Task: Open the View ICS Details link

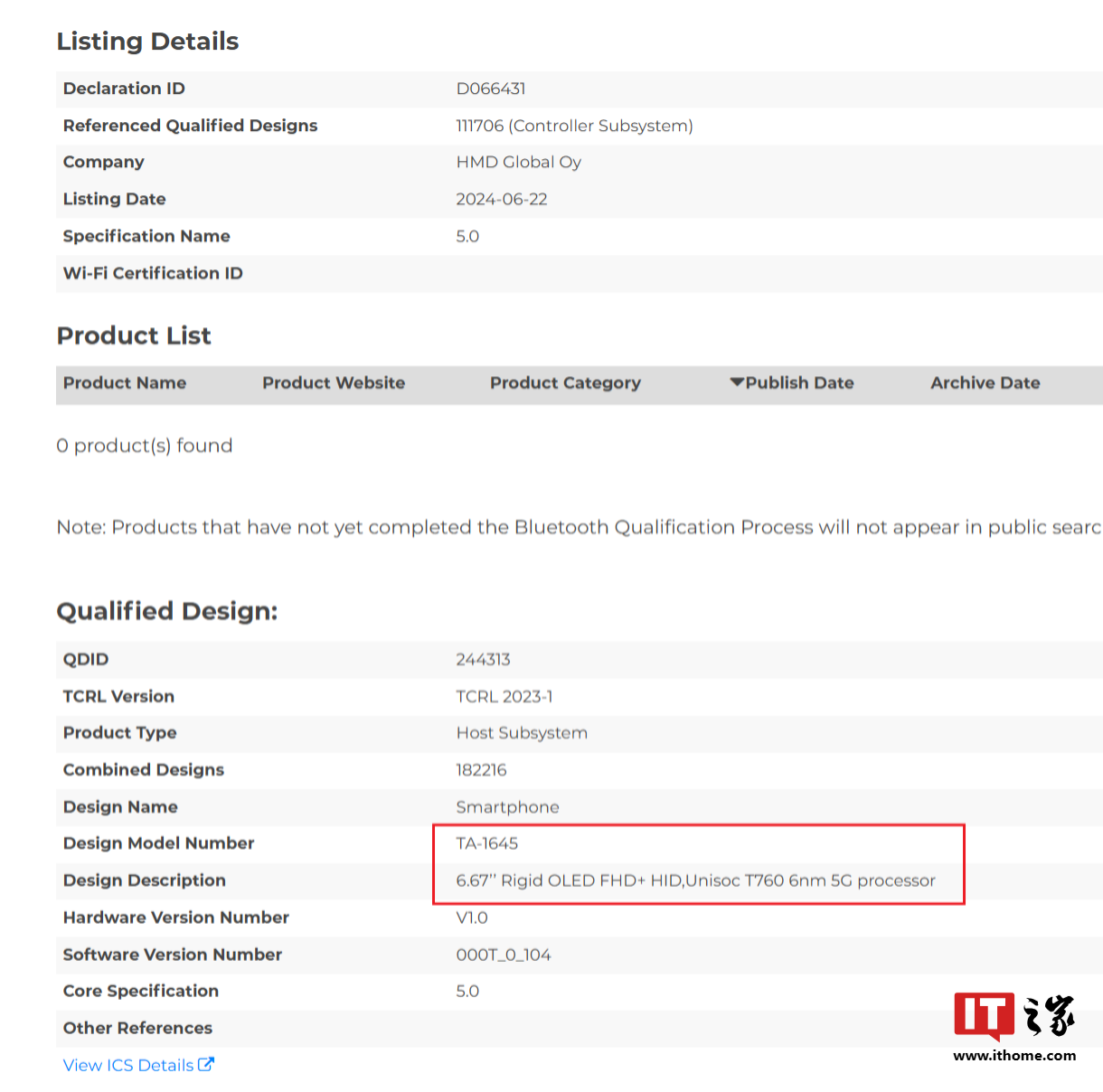Action: point(128,1065)
